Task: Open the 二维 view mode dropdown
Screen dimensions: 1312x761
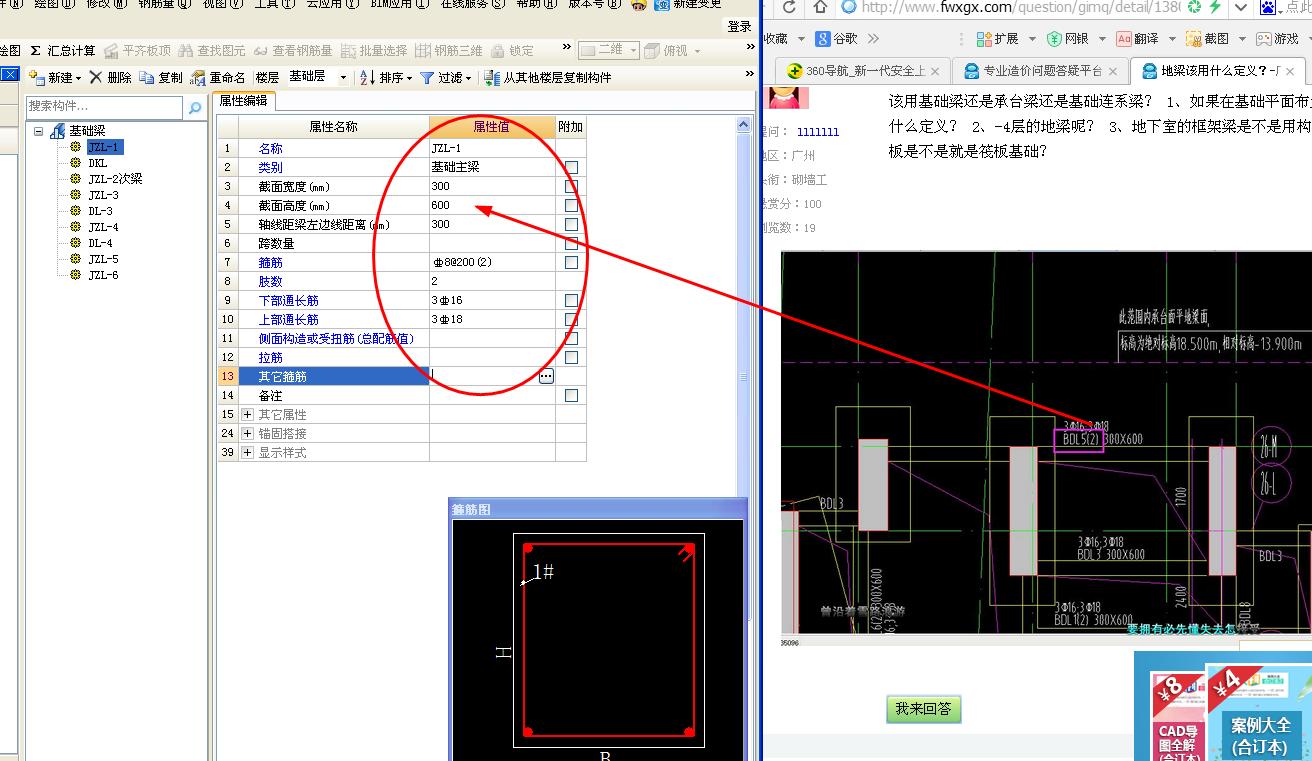Action: coord(631,50)
